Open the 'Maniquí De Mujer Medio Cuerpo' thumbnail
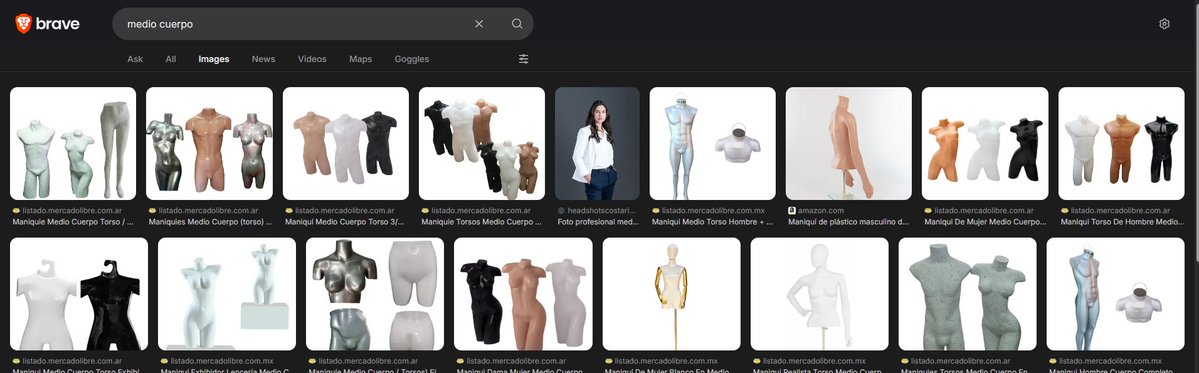The height and width of the screenshot is (373, 1199). coord(985,144)
